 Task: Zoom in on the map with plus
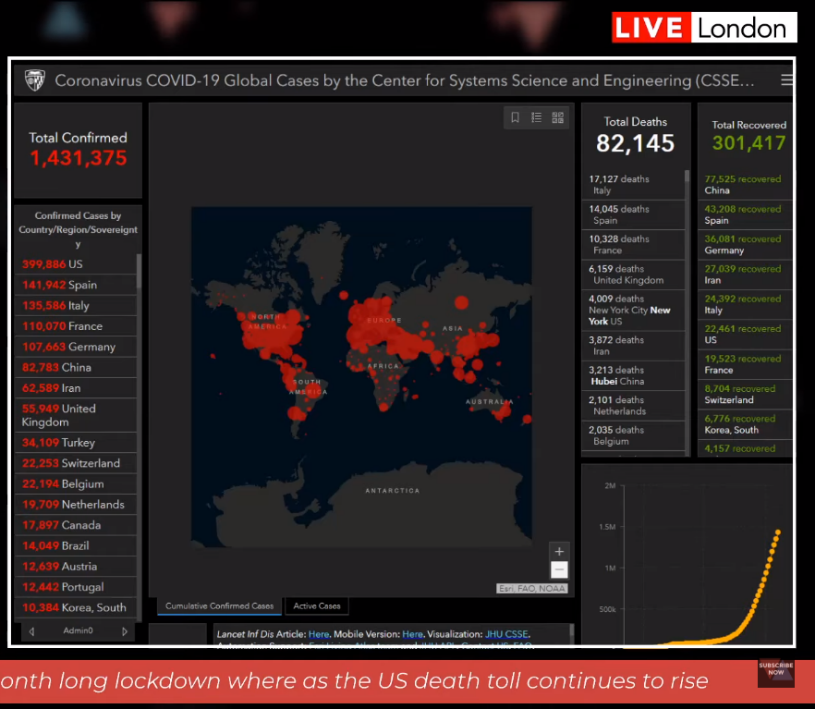(x=559, y=551)
